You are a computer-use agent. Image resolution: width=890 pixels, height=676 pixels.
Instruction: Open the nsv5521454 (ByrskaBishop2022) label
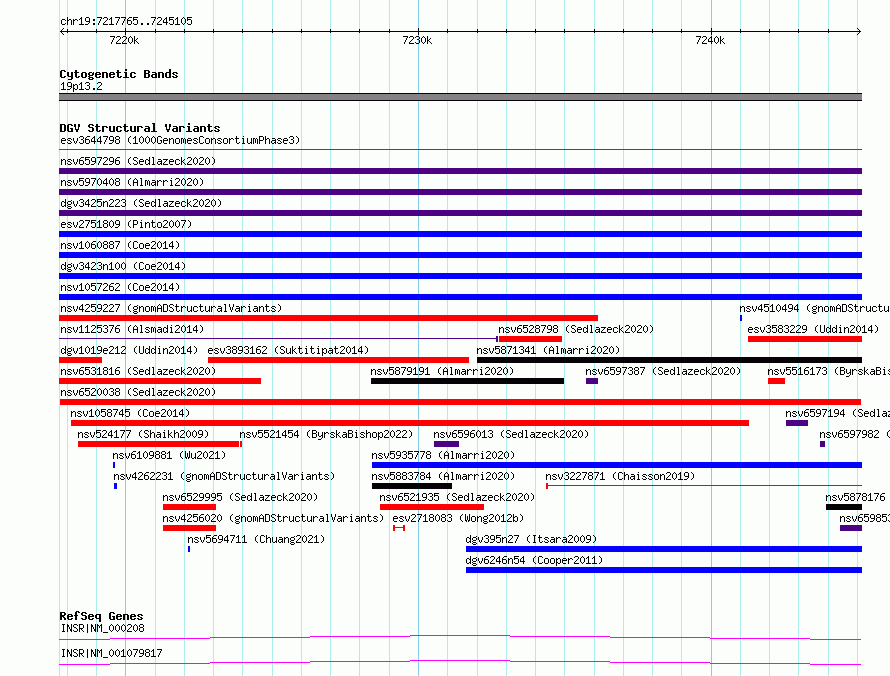326,434
